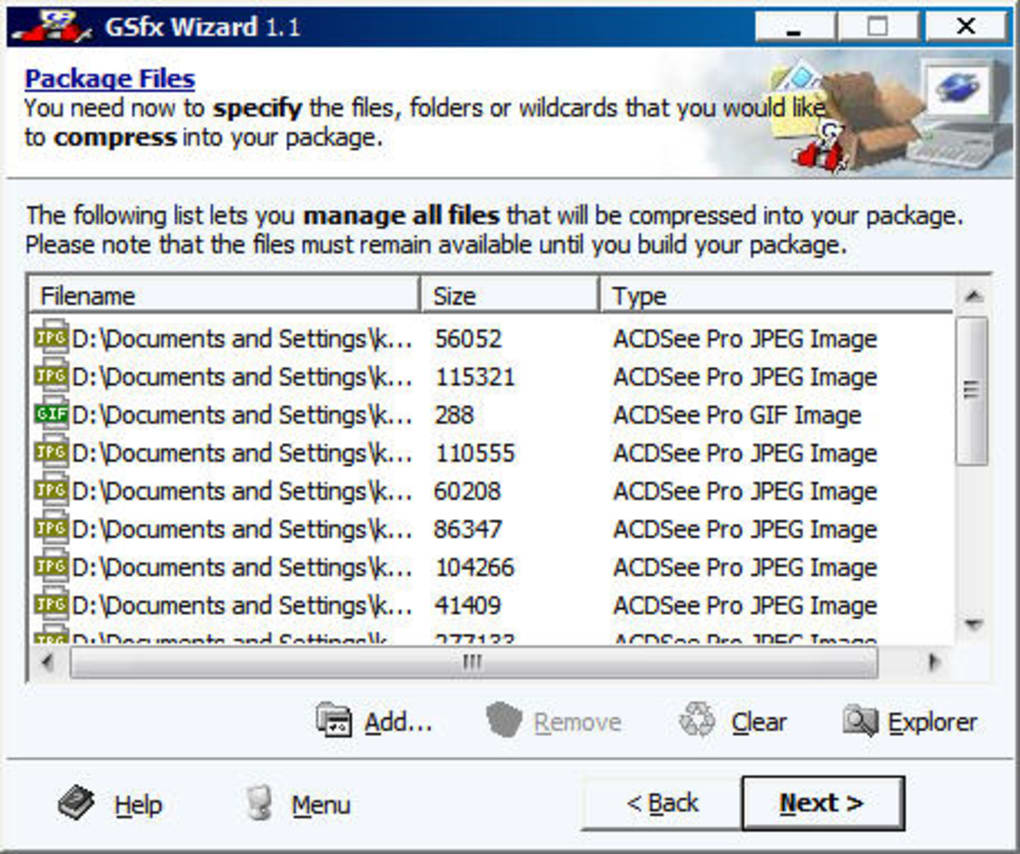Viewport: 1020px width, 854px height.
Task: Click the size value 115321
Action: (x=475, y=377)
